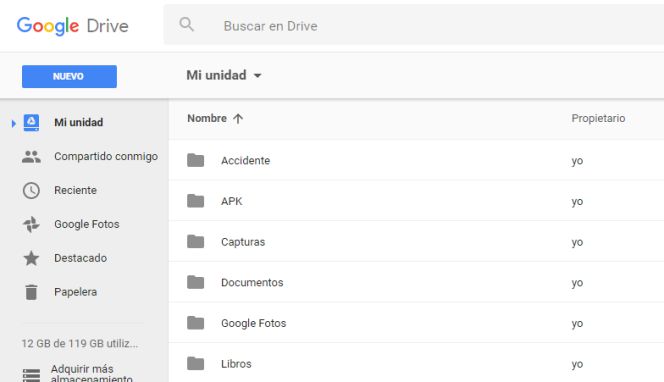Open the Google Fotos pinwheel icon
The height and width of the screenshot is (382, 664).
click(31, 224)
